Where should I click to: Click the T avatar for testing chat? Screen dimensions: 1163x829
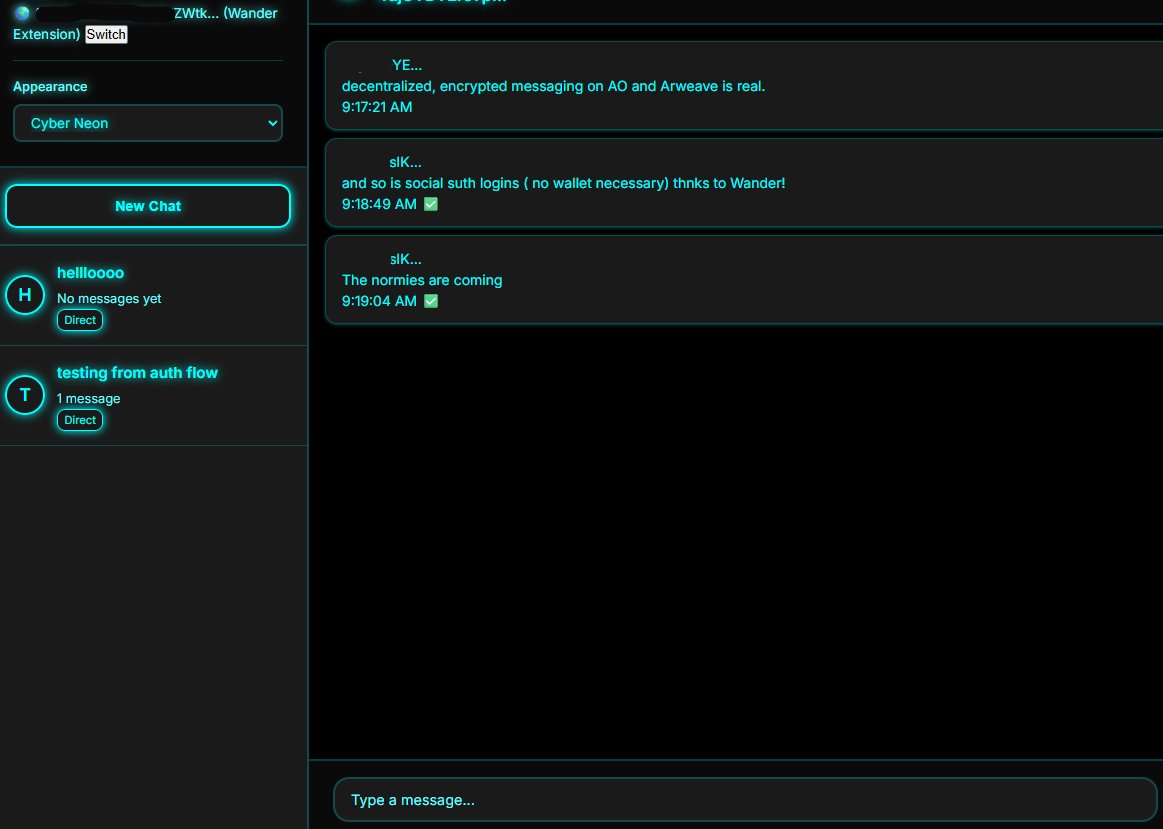(x=25, y=394)
